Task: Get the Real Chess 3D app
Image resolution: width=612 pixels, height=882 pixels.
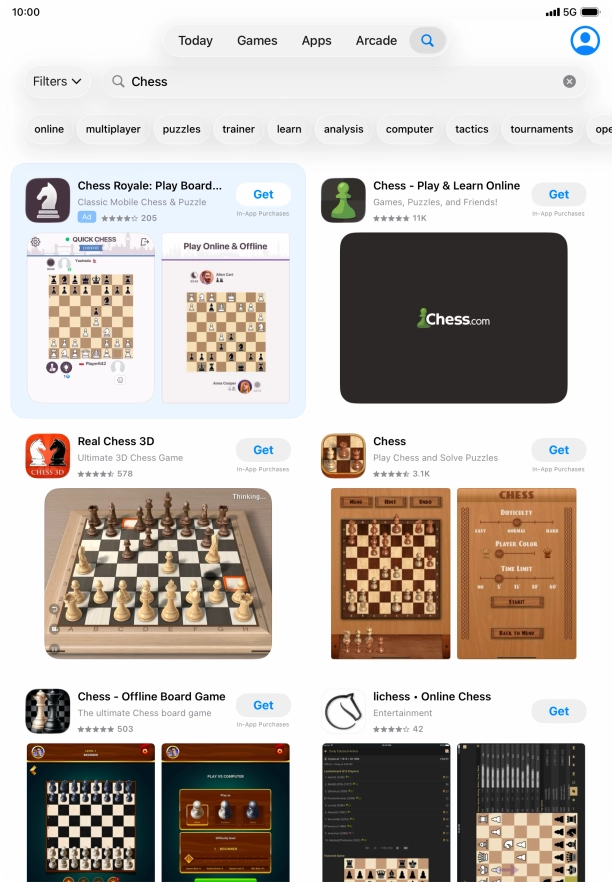Action: 263,450
